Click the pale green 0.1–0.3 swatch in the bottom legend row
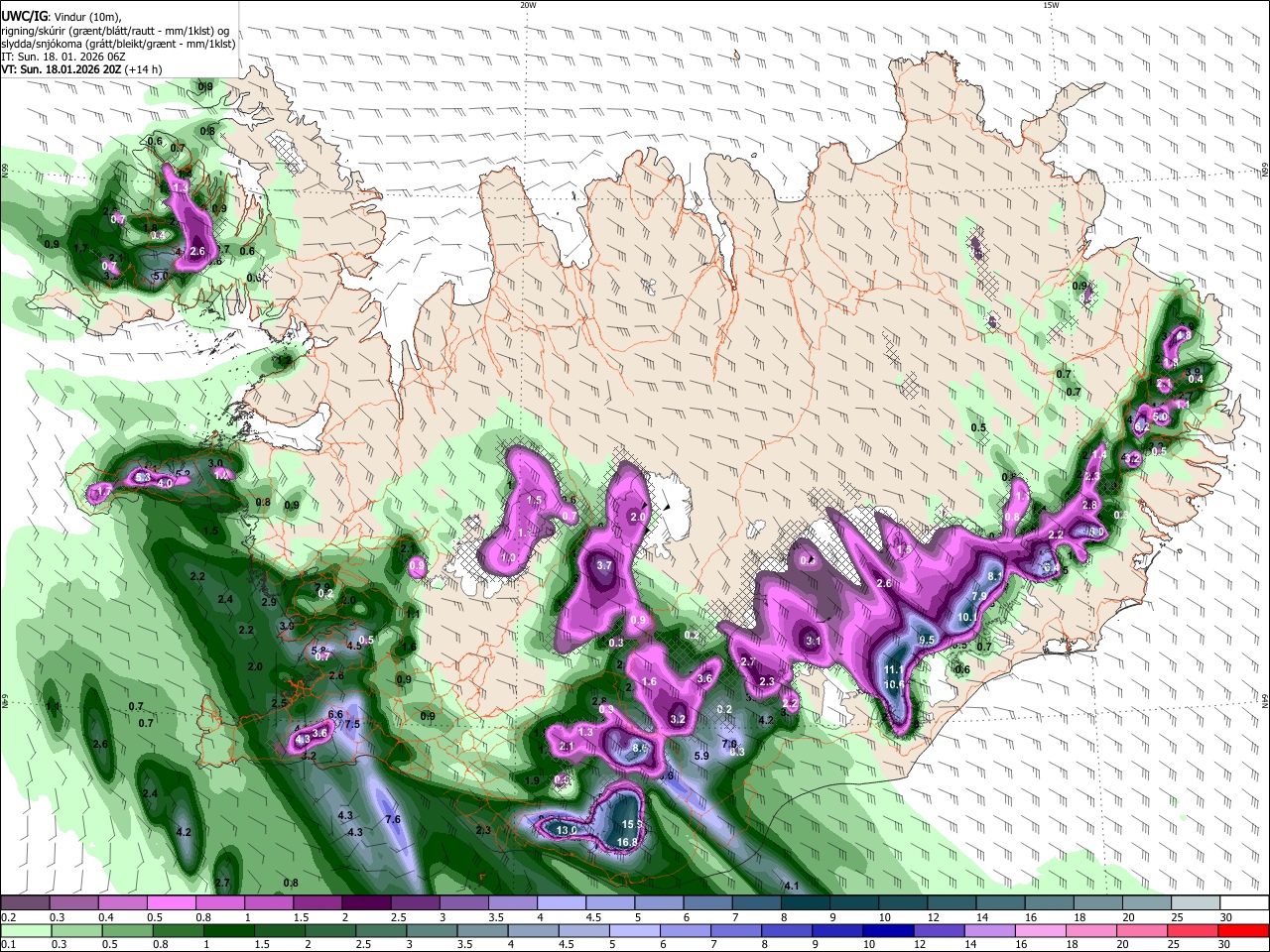The width and height of the screenshot is (1270, 952). click(x=26, y=930)
